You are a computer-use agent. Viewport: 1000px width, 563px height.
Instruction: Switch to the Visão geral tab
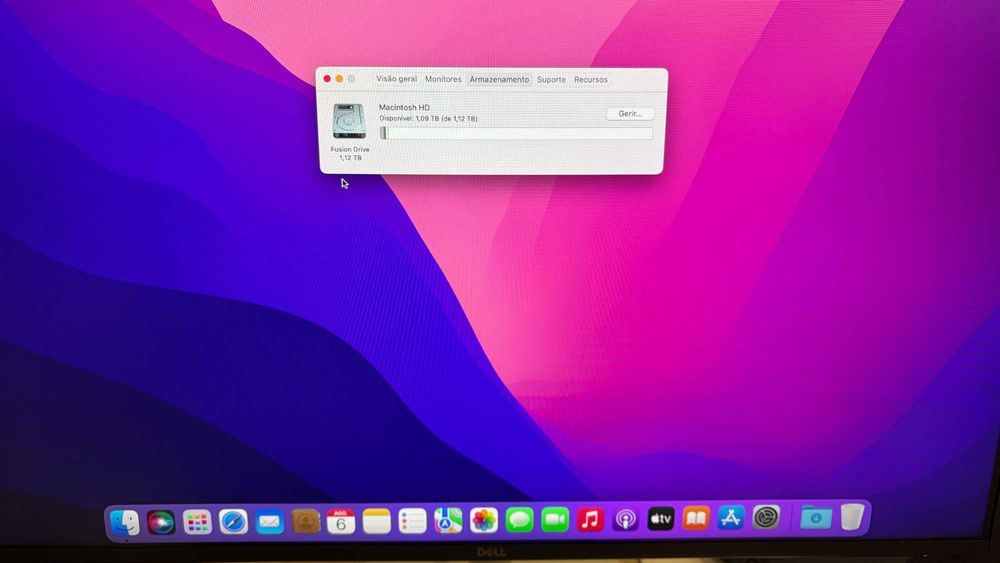click(396, 79)
